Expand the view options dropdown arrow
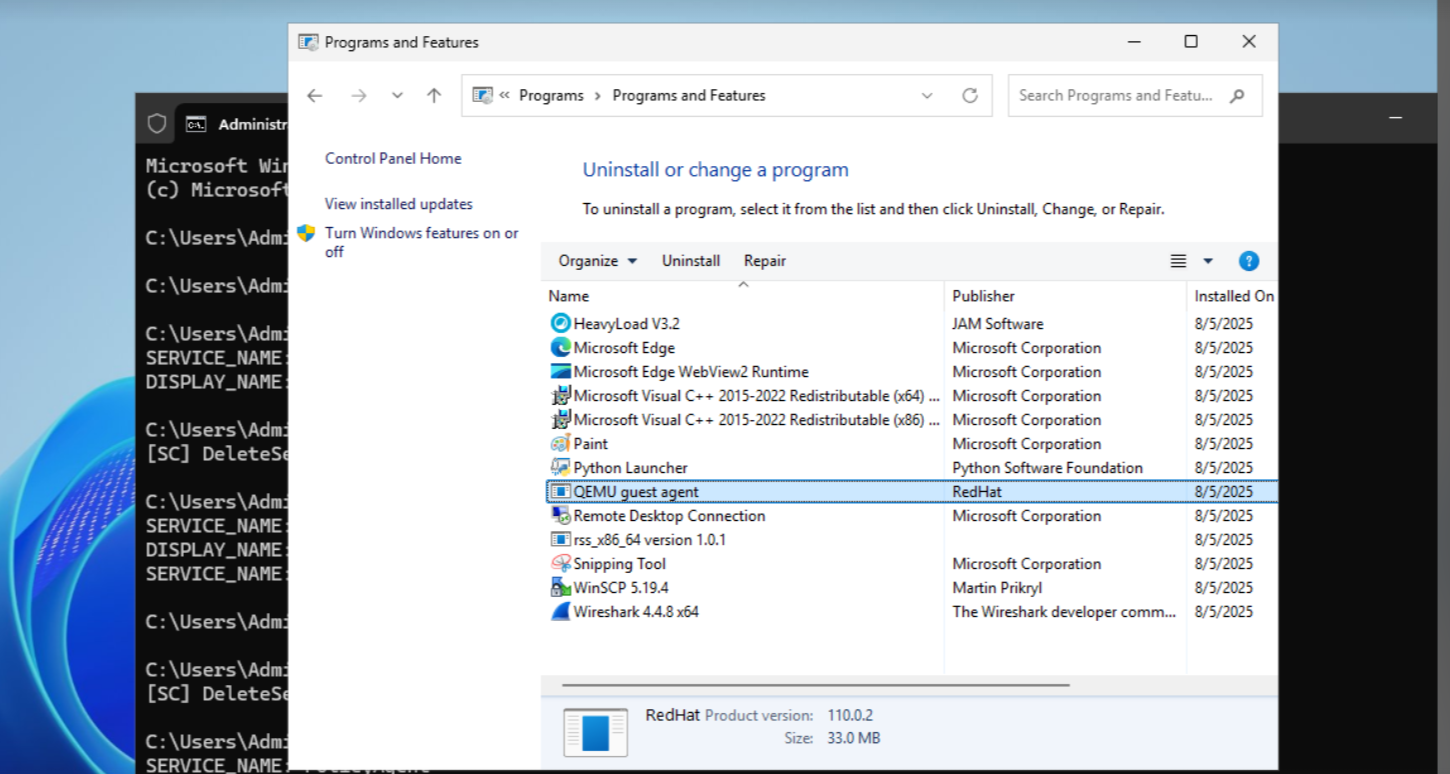Image resolution: width=1450 pixels, height=774 pixels. coord(1208,261)
